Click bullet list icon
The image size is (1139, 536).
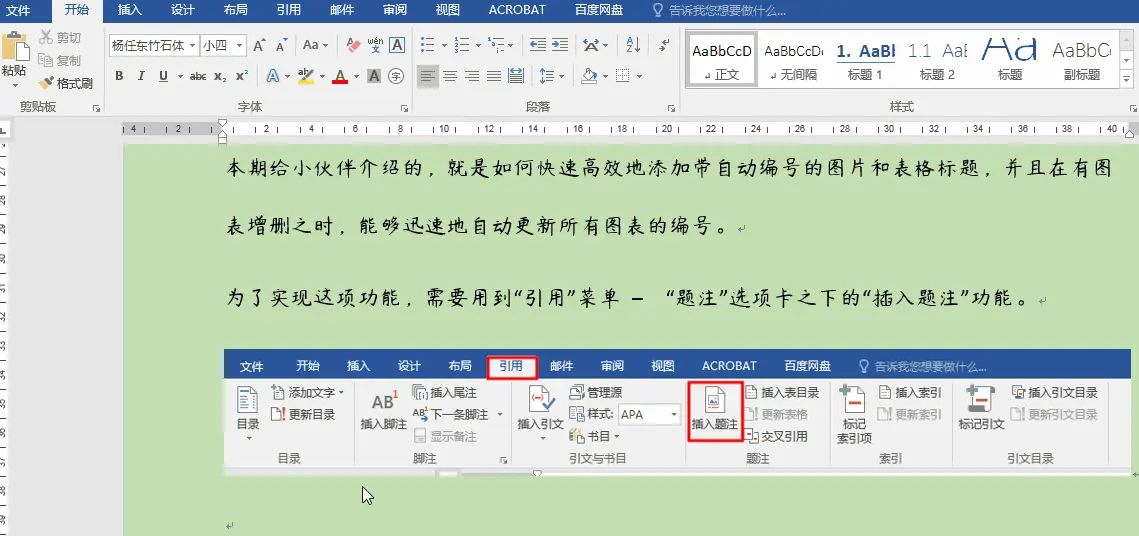pos(429,46)
